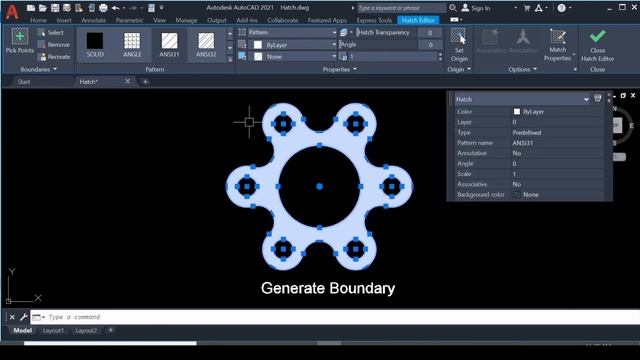Open the Manage ribbon tab

[x=186, y=20]
